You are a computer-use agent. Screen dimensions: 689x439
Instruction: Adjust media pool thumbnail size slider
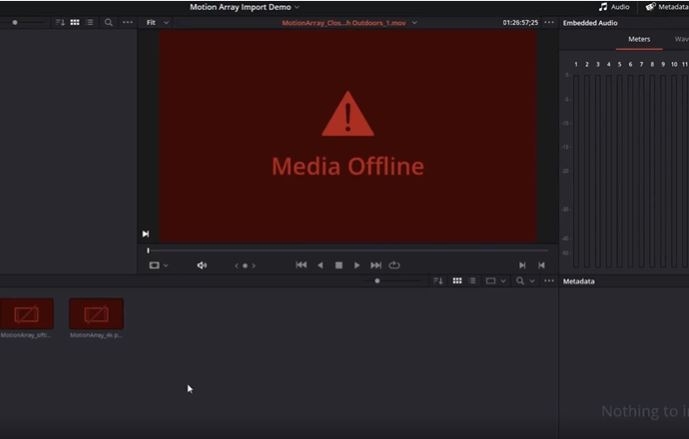377,281
